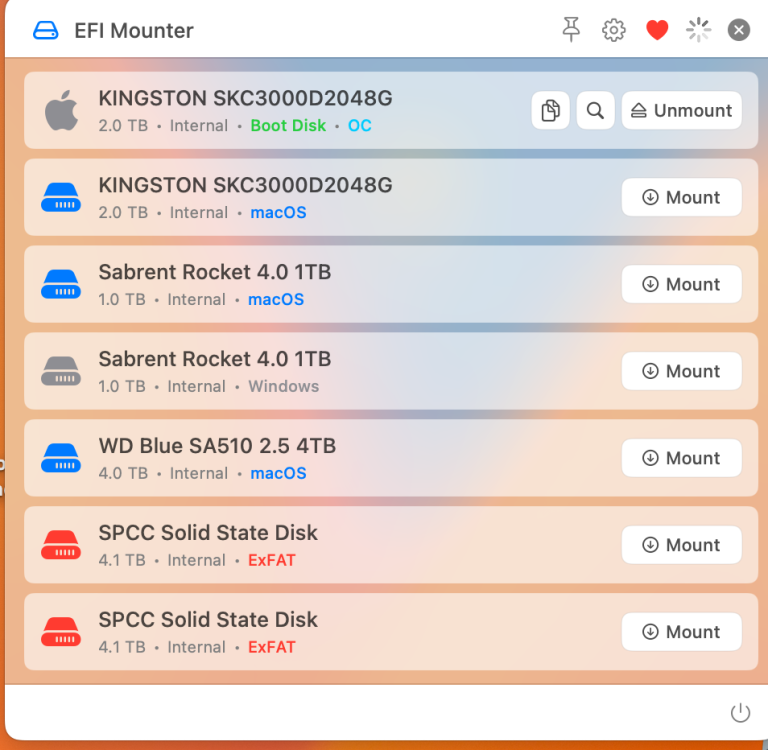Click blue drive icon of WD Blue row
This screenshot has height=750, width=768.
pyautogui.click(x=61, y=458)
